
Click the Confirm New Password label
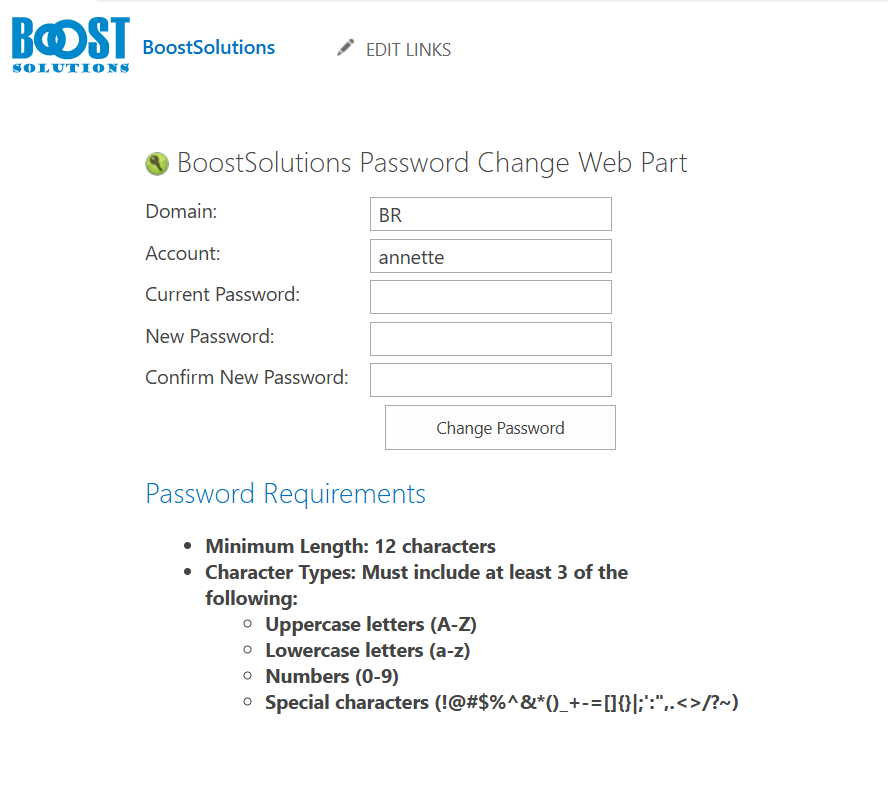tap(247, 377)
